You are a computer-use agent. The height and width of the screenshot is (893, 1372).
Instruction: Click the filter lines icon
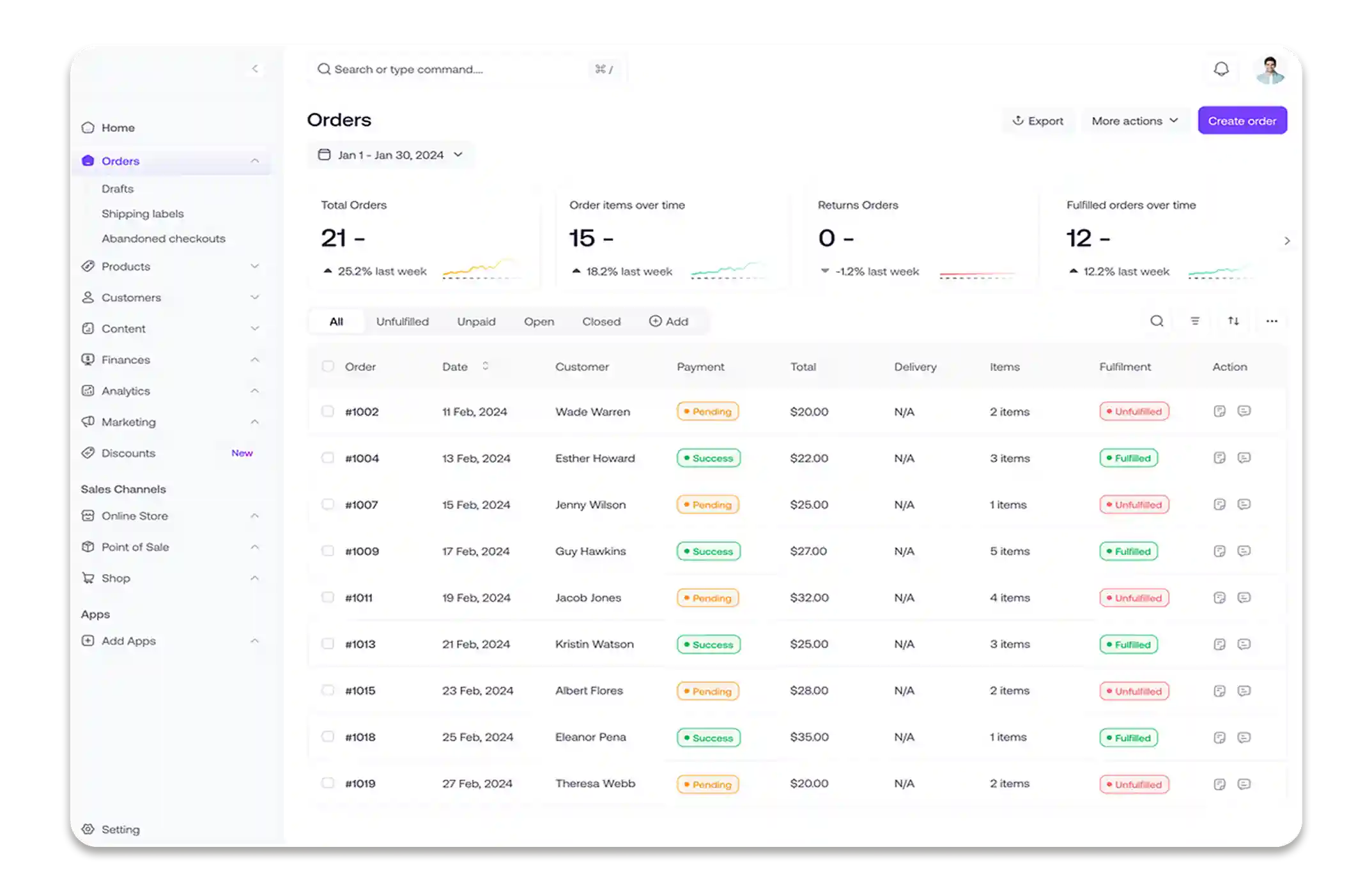click(x=1195, y=321)
